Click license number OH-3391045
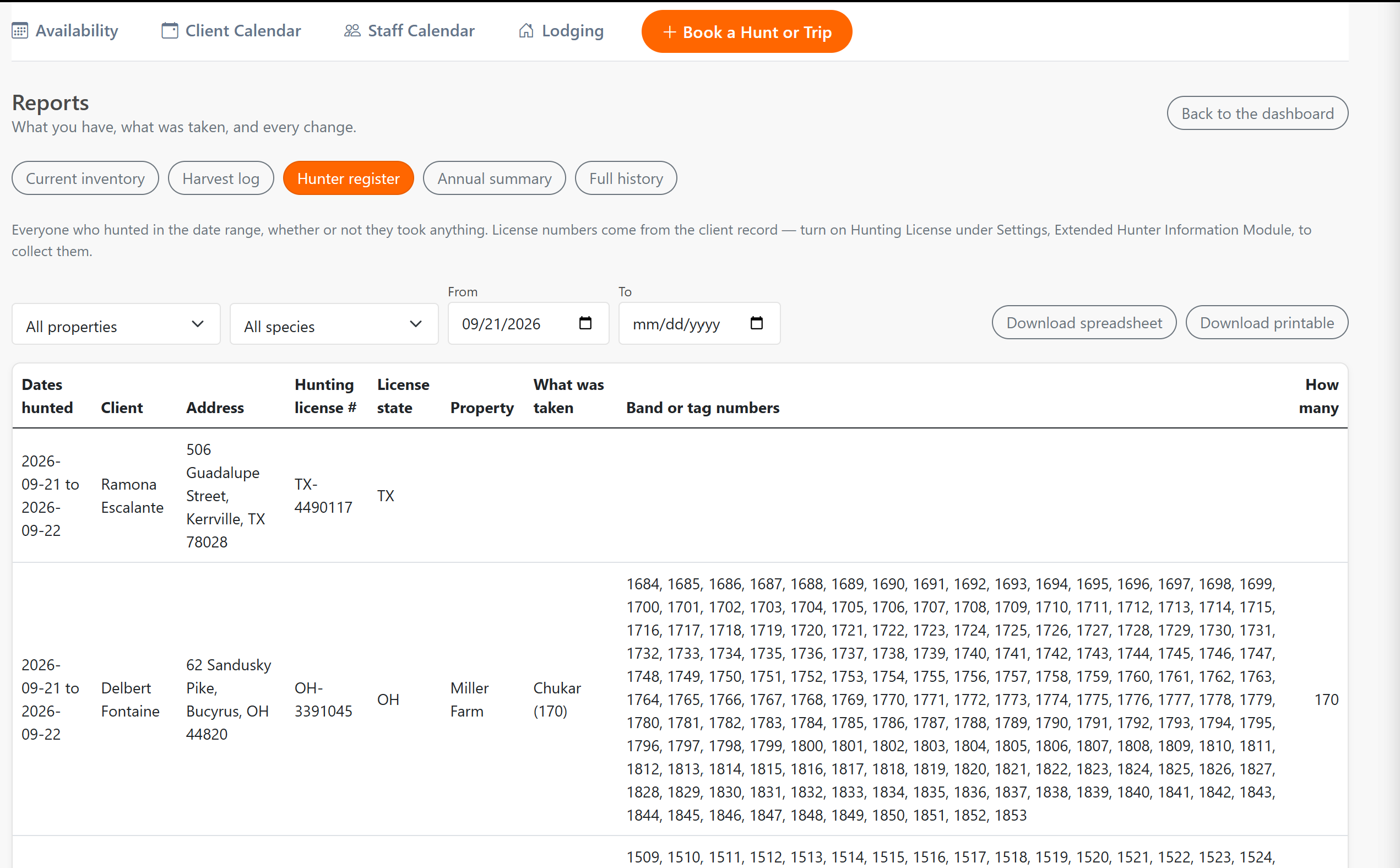The image size is (1400, 868). [323, 700]
